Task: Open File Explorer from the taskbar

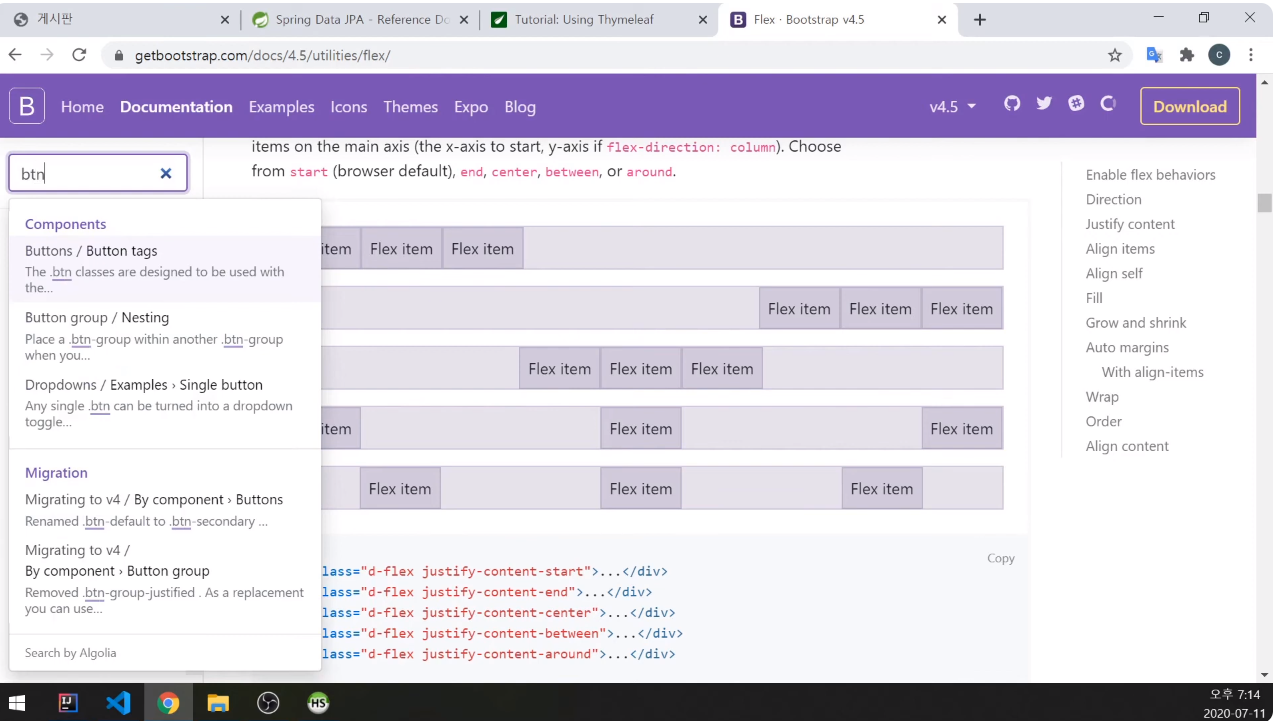Action: pos(218,703)
